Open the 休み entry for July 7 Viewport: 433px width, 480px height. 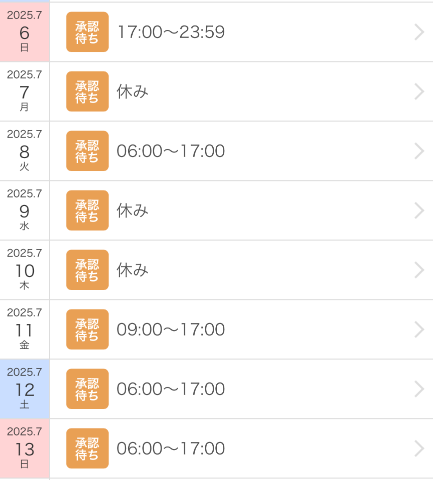tap(132, 91)
